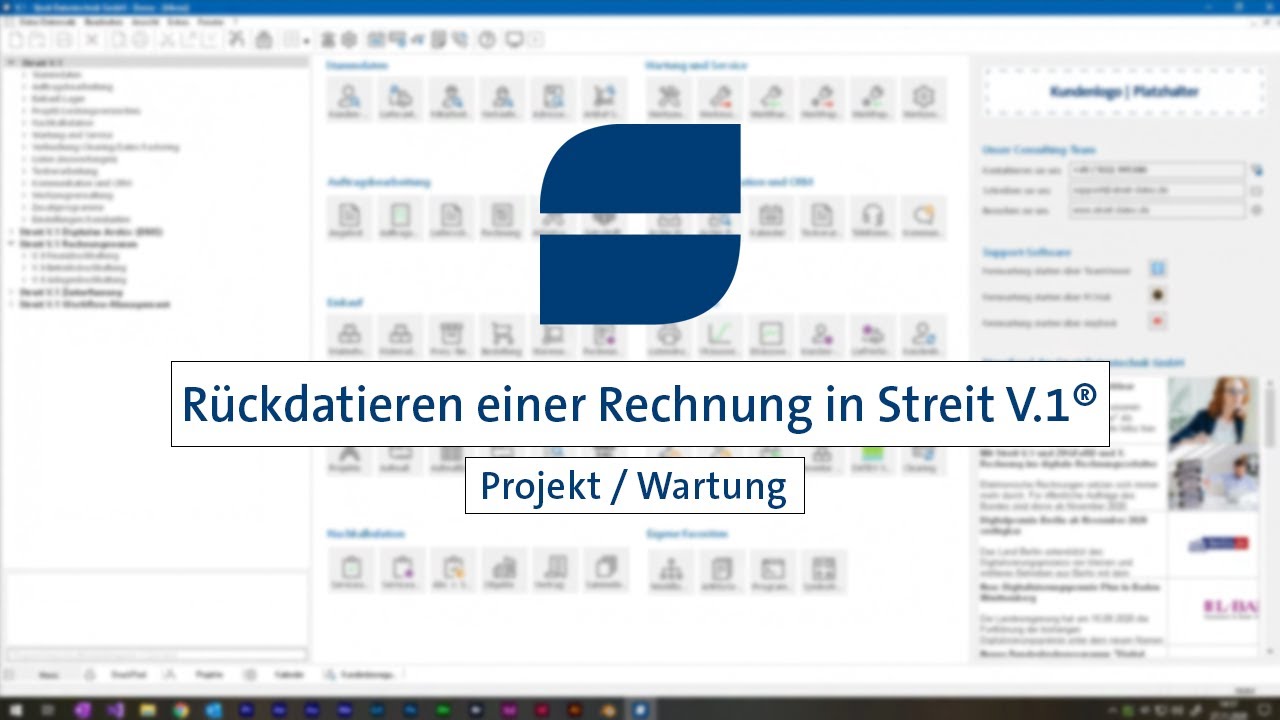The image size is (1280, 720).
Task: Open File Explorer from the taskbar
Action: 147,710
